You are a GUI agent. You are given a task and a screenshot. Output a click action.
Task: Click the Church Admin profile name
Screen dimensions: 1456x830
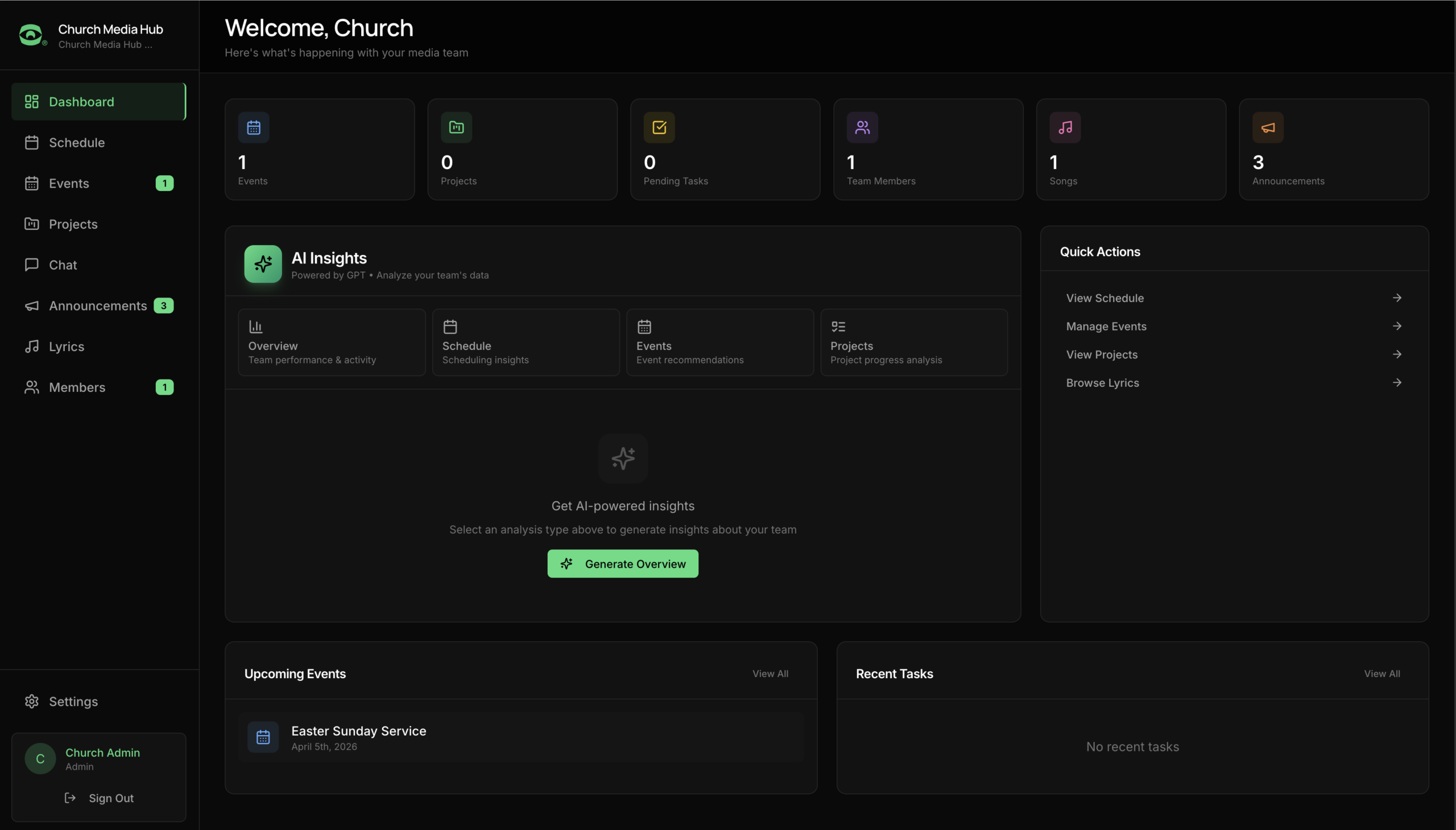[x=102, y=753]
